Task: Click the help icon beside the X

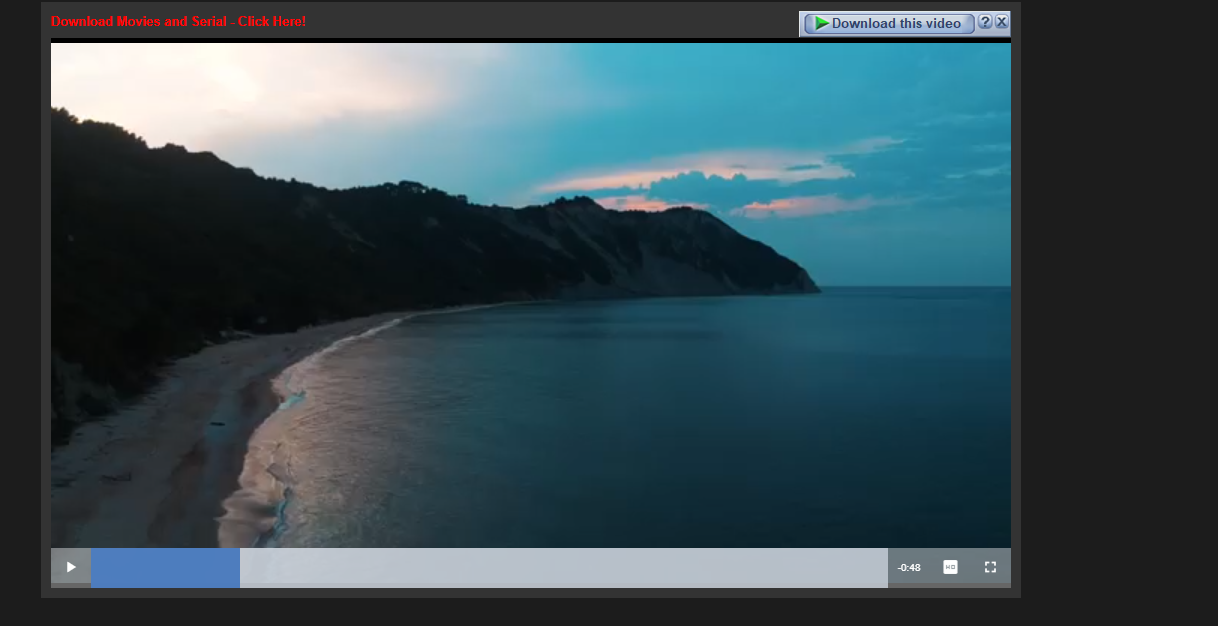Action: (986, 21)
